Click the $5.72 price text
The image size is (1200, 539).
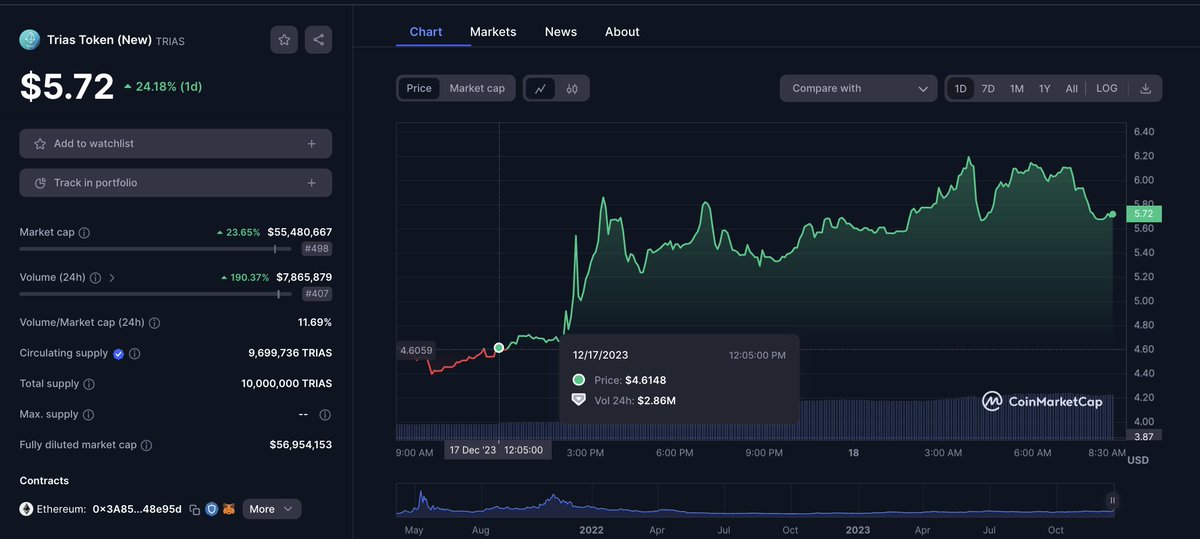pyautogui.click(x=67, y=87)
